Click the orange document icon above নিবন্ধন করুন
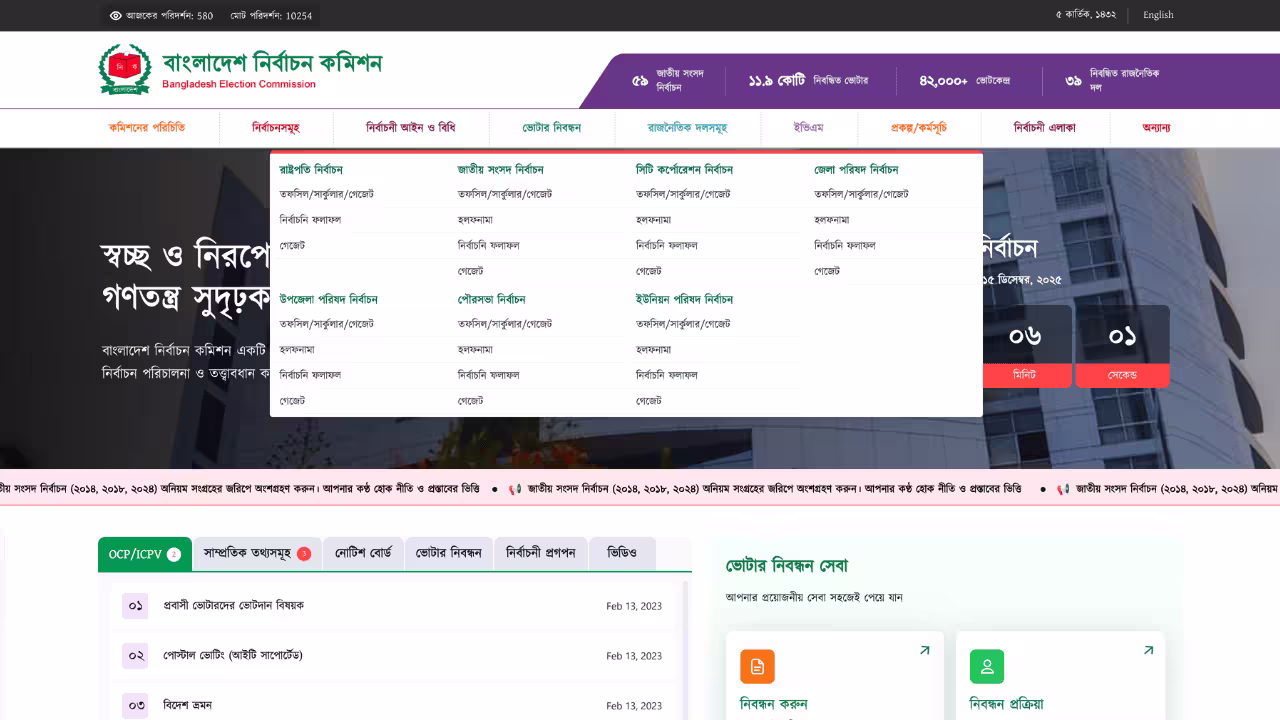Screen dimensions: 1280x720 click(757, 666)
